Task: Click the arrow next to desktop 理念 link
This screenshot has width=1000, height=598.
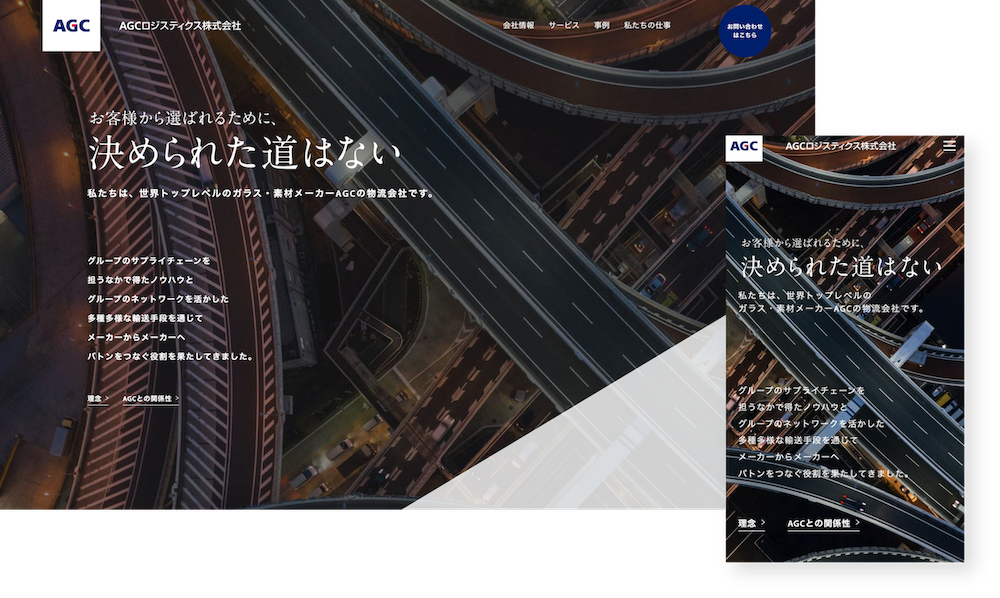Action: (107, 398)
